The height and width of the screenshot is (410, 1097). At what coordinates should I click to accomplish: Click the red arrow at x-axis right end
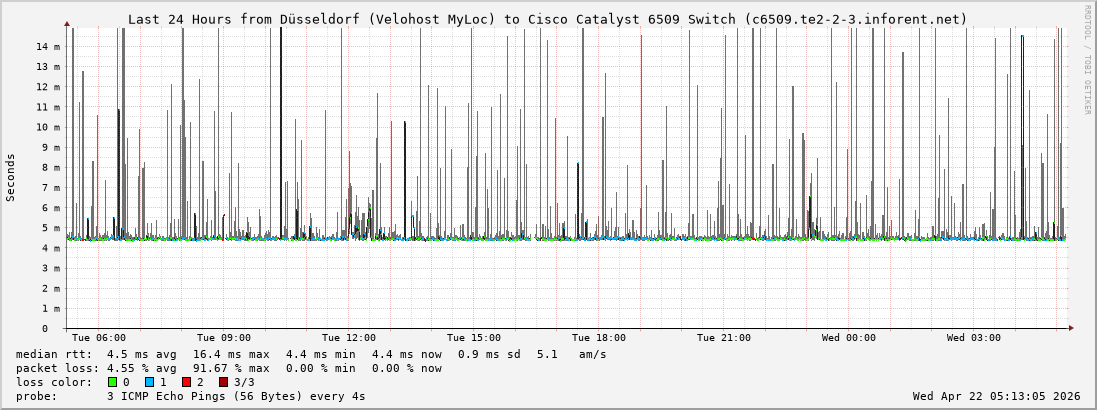[x=1070, y=328]
